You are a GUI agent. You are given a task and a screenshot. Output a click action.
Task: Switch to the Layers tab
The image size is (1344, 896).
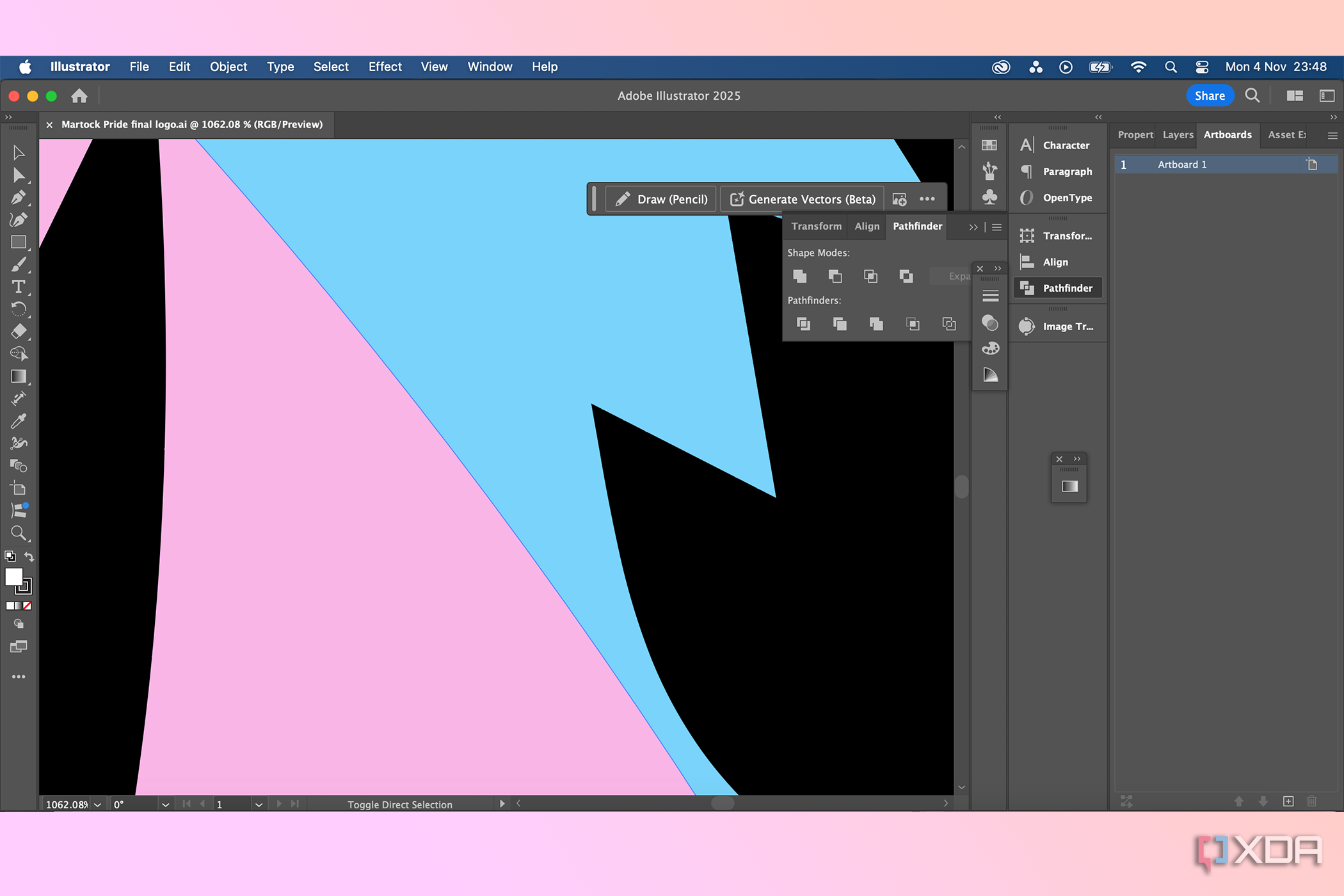click(x=1178, y=135)
